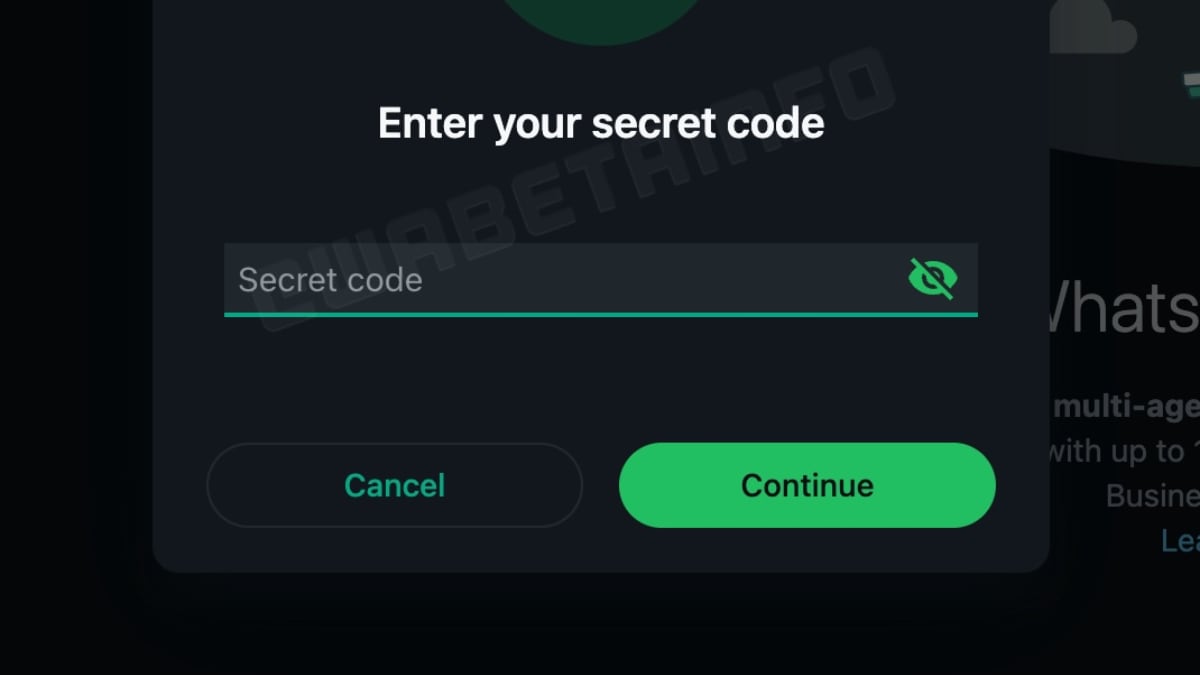This screenshot has height=675, width=1200.
Task: Click the 'Enter your secret code' heading
Action: pyautogui.click(x=601, y=123)
